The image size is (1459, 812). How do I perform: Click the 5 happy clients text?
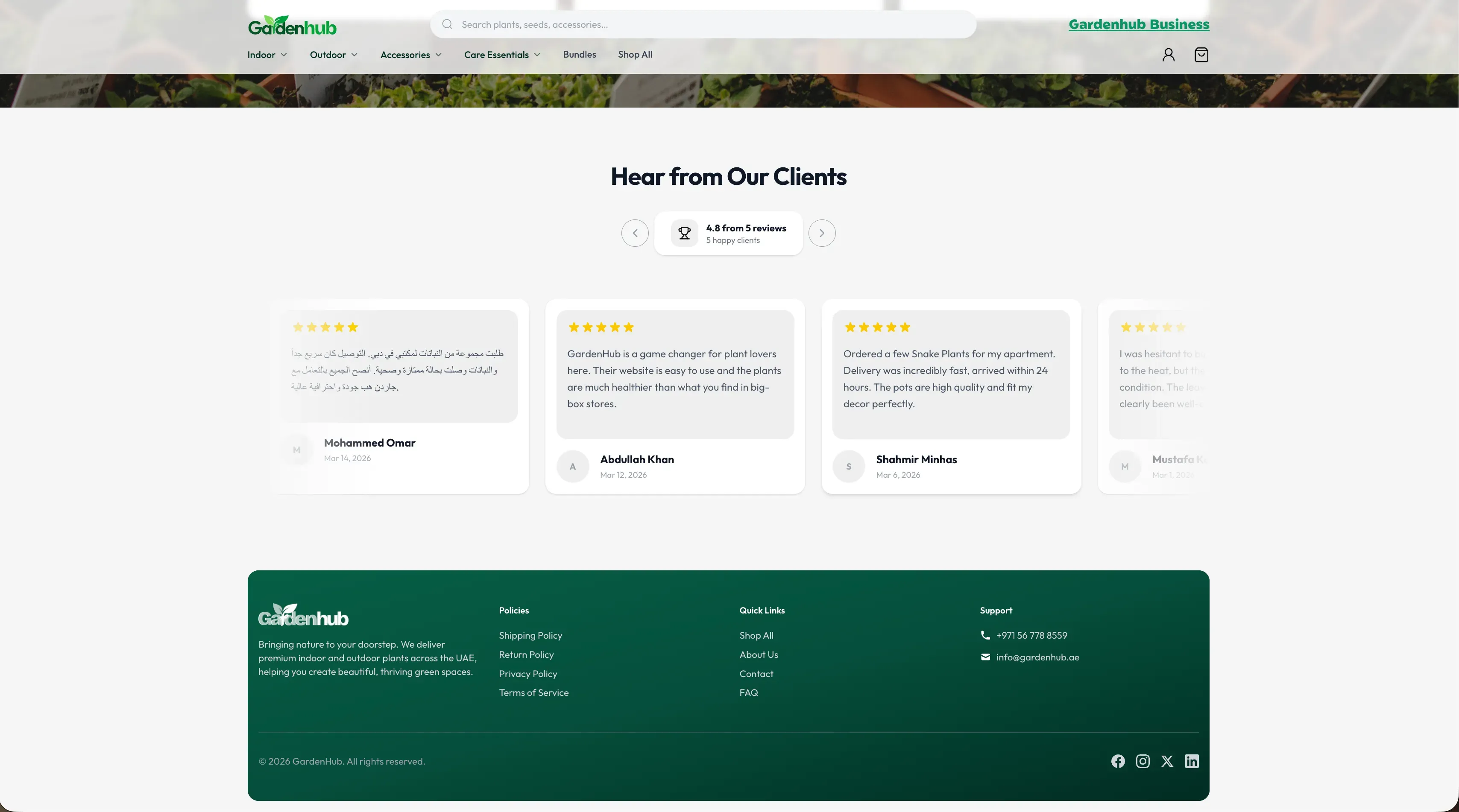click(x=733, y=241)
